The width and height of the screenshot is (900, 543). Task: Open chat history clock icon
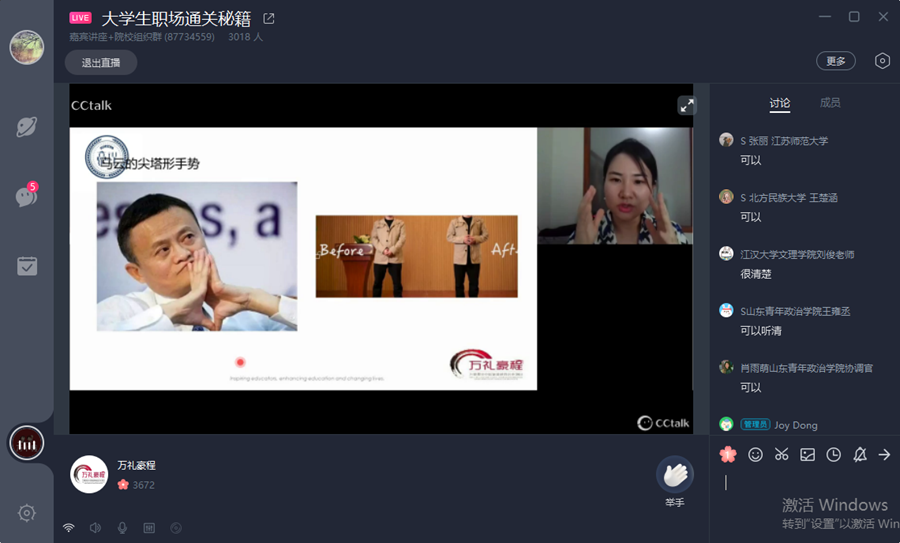point(833,454)
